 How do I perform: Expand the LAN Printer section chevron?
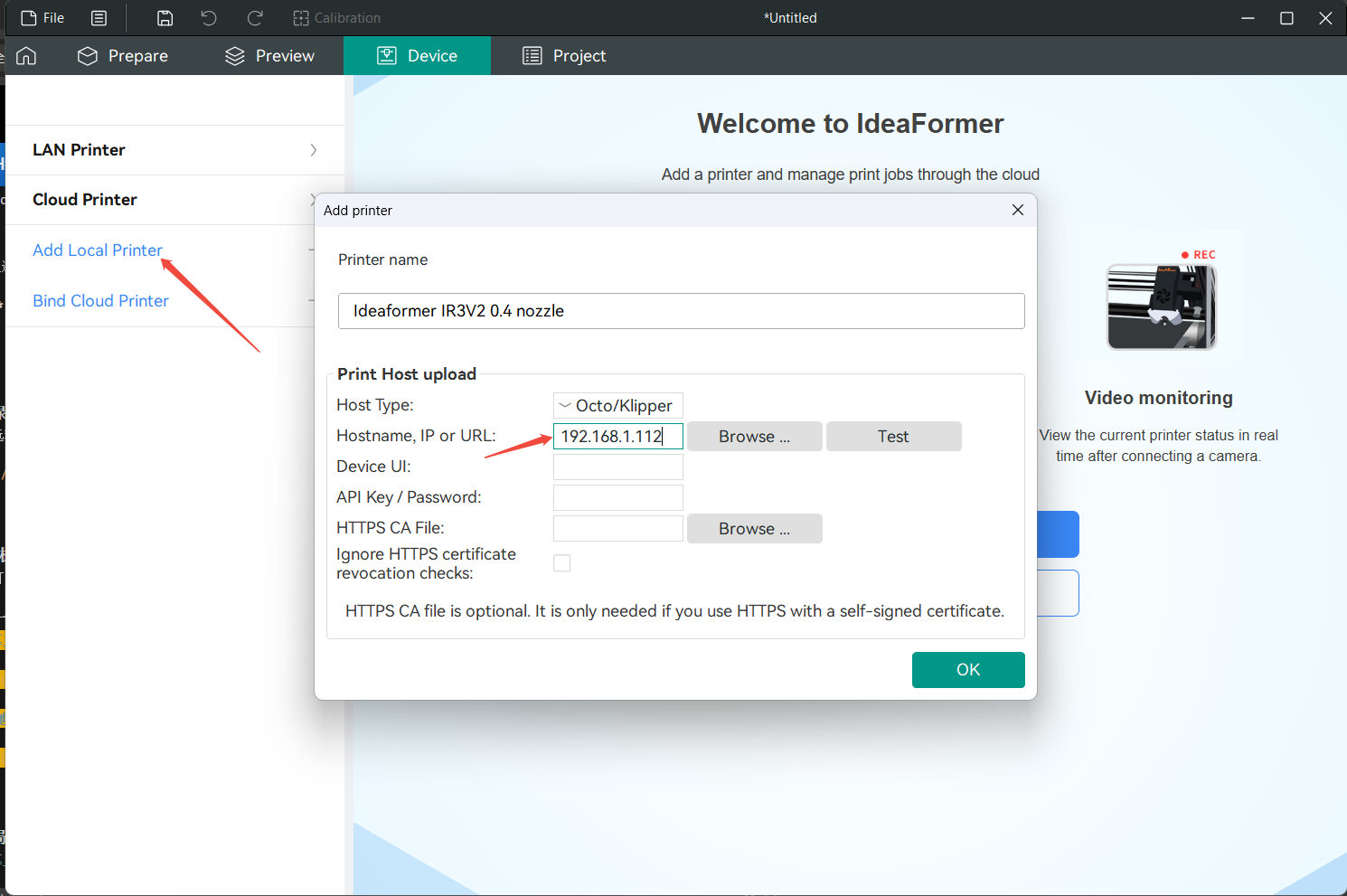[x=313, y=150]
